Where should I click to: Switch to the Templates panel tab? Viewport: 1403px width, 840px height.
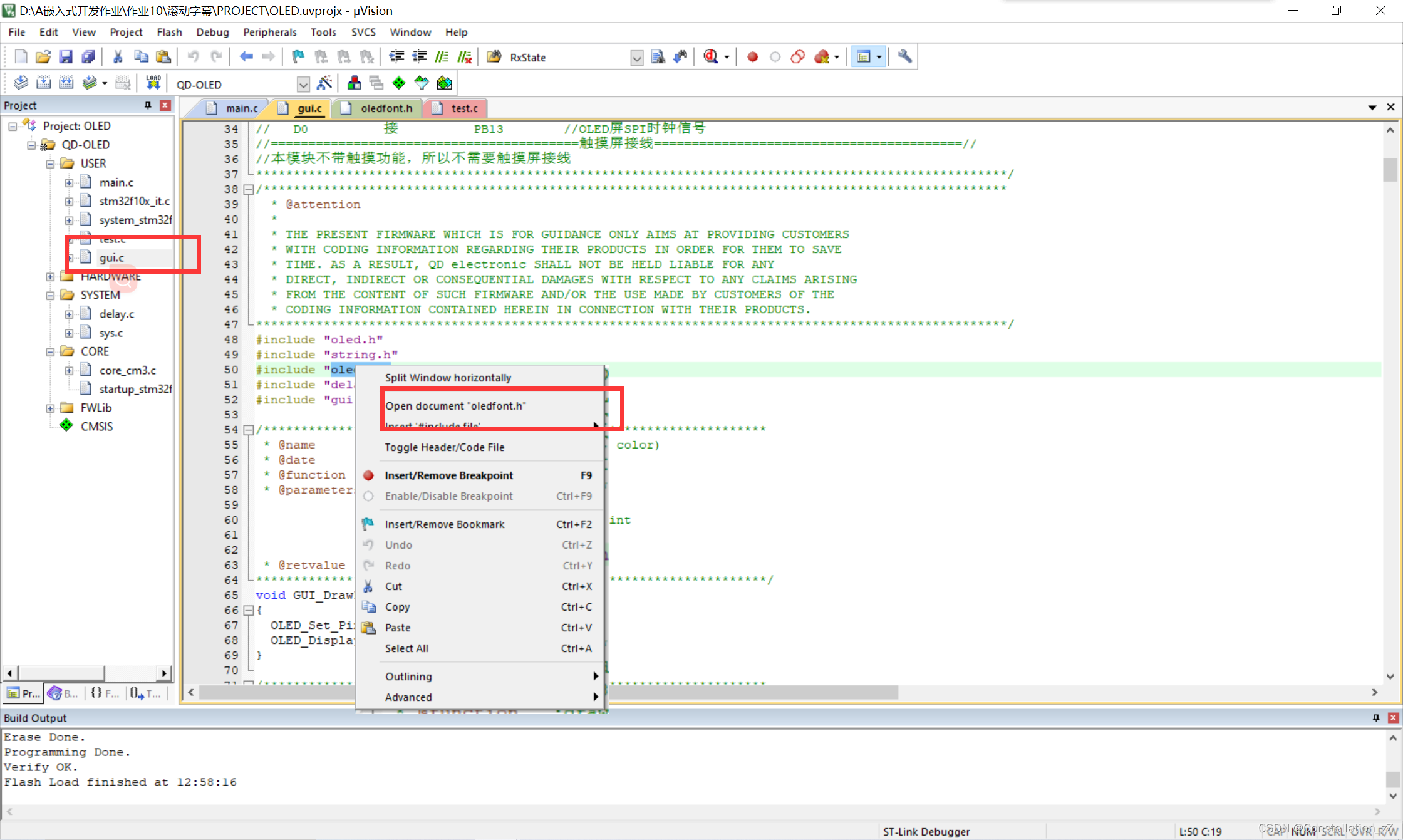pos(145,693)
